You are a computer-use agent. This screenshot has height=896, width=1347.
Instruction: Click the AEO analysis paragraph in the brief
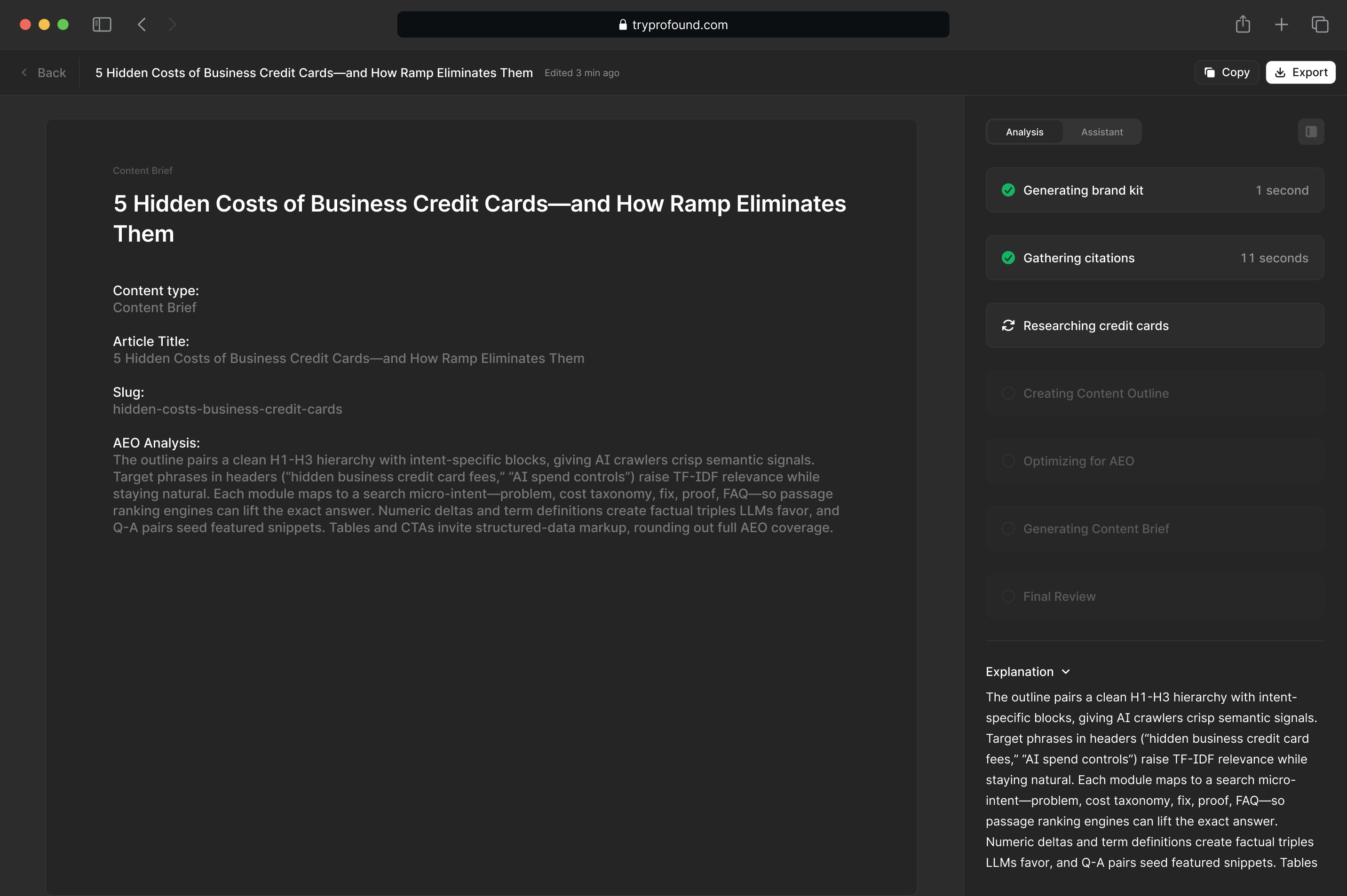475,494
